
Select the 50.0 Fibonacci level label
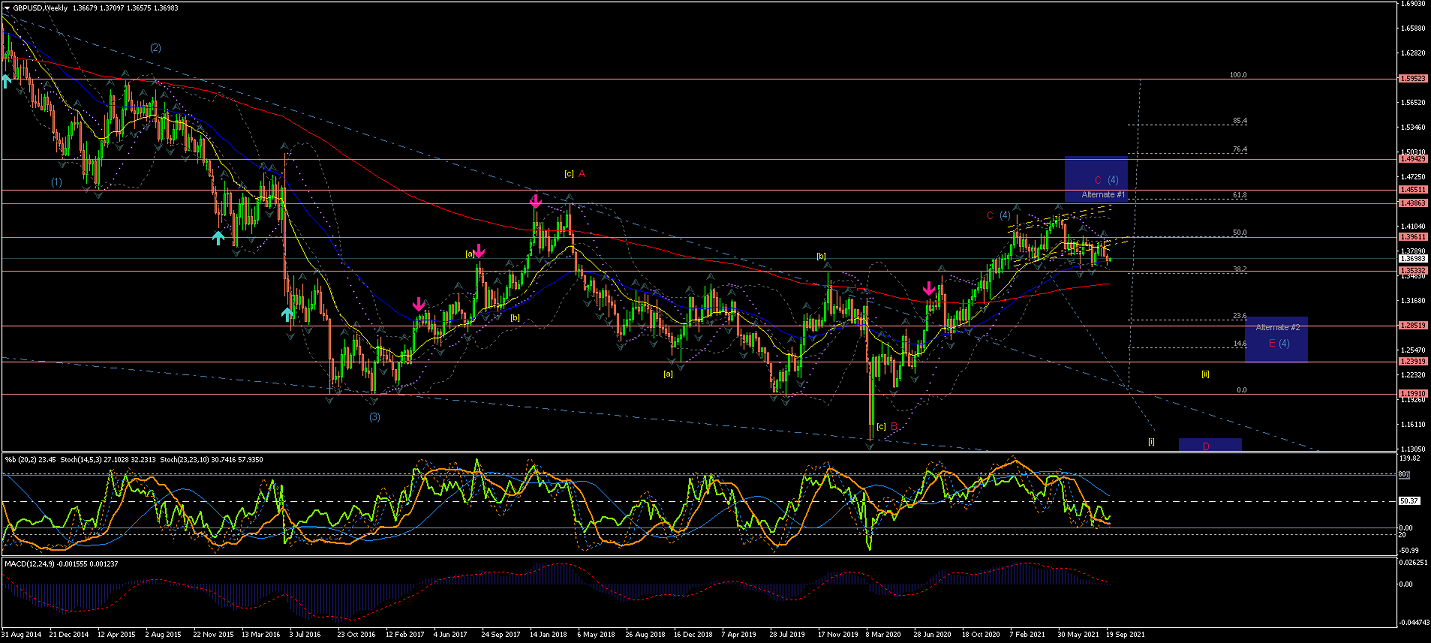[x=1240, y=233]
